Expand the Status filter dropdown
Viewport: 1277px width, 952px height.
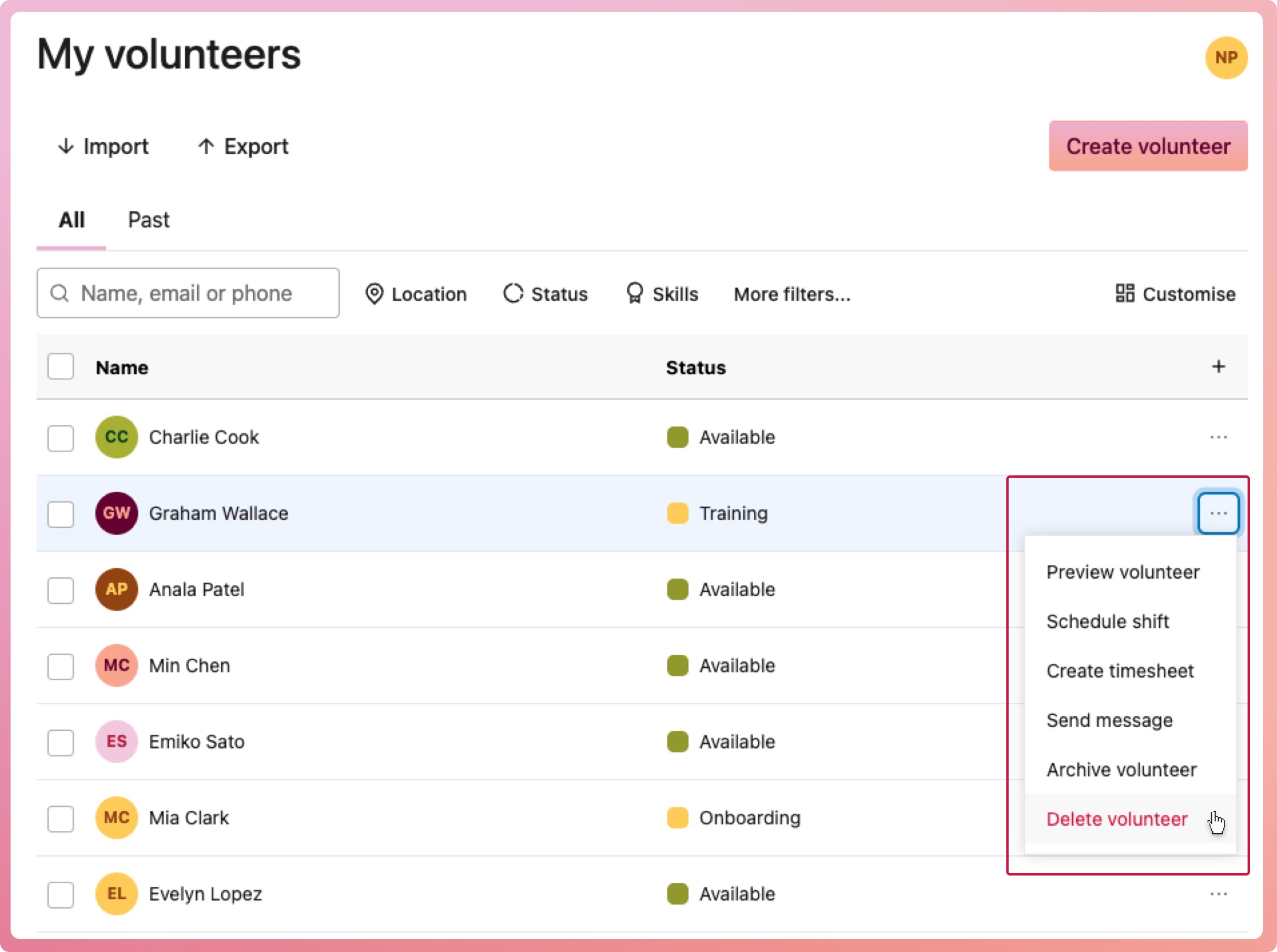(546, 294)
